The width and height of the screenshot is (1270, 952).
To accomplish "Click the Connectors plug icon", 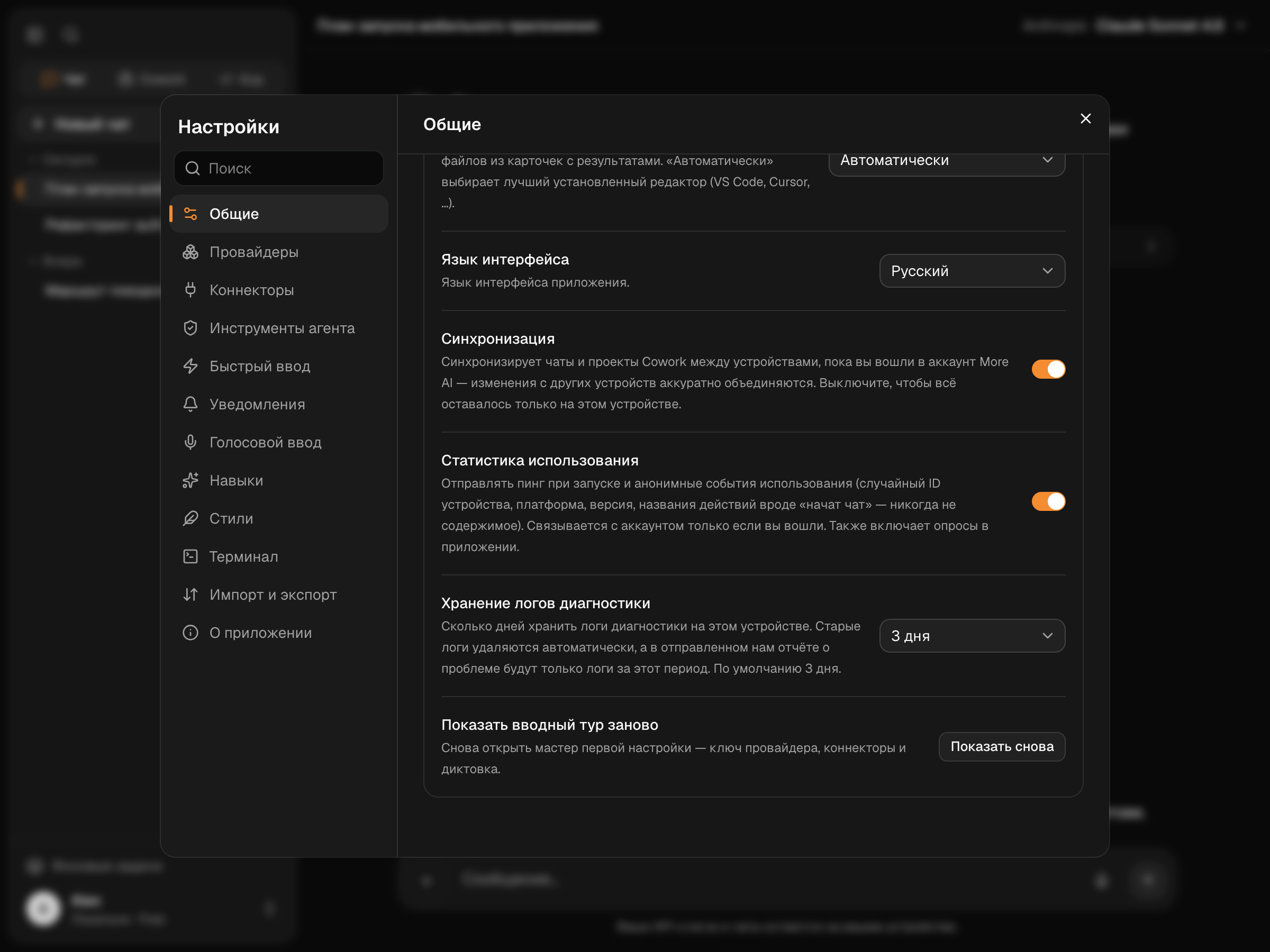I will (x=190, y=290).
